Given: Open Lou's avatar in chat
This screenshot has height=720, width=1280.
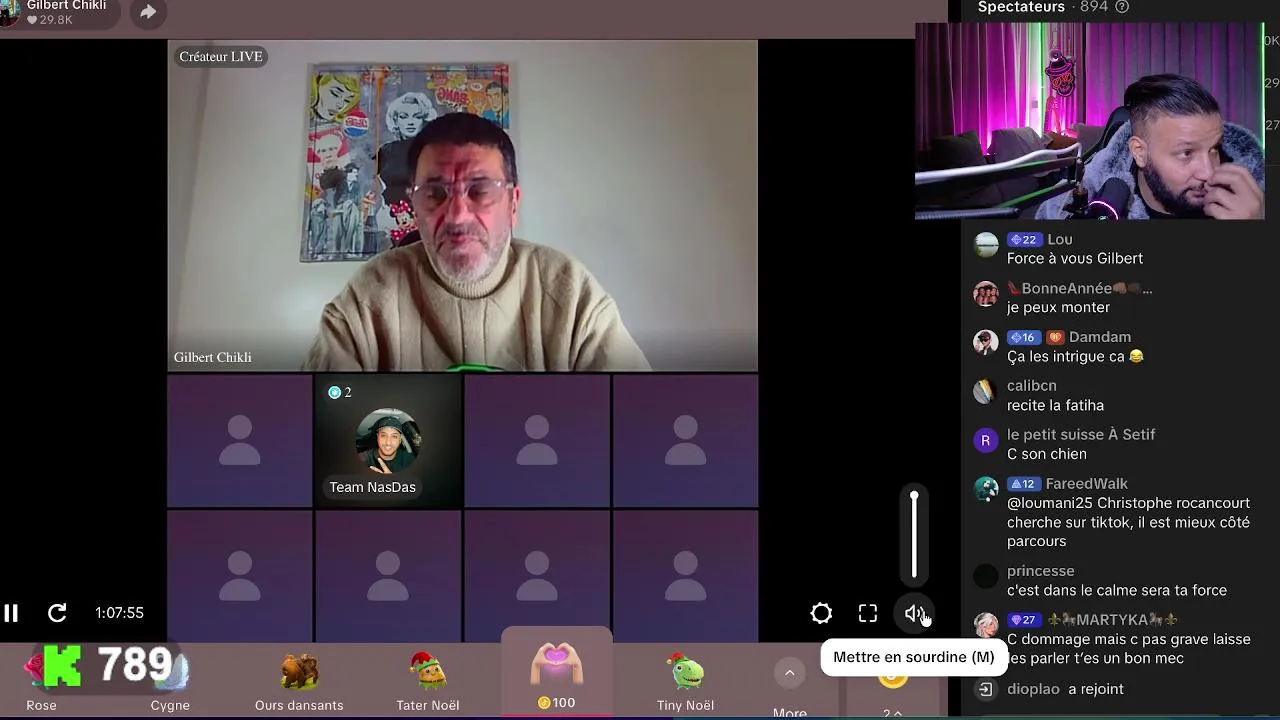Looking at the screenshot, I should (x=986, y=245).
